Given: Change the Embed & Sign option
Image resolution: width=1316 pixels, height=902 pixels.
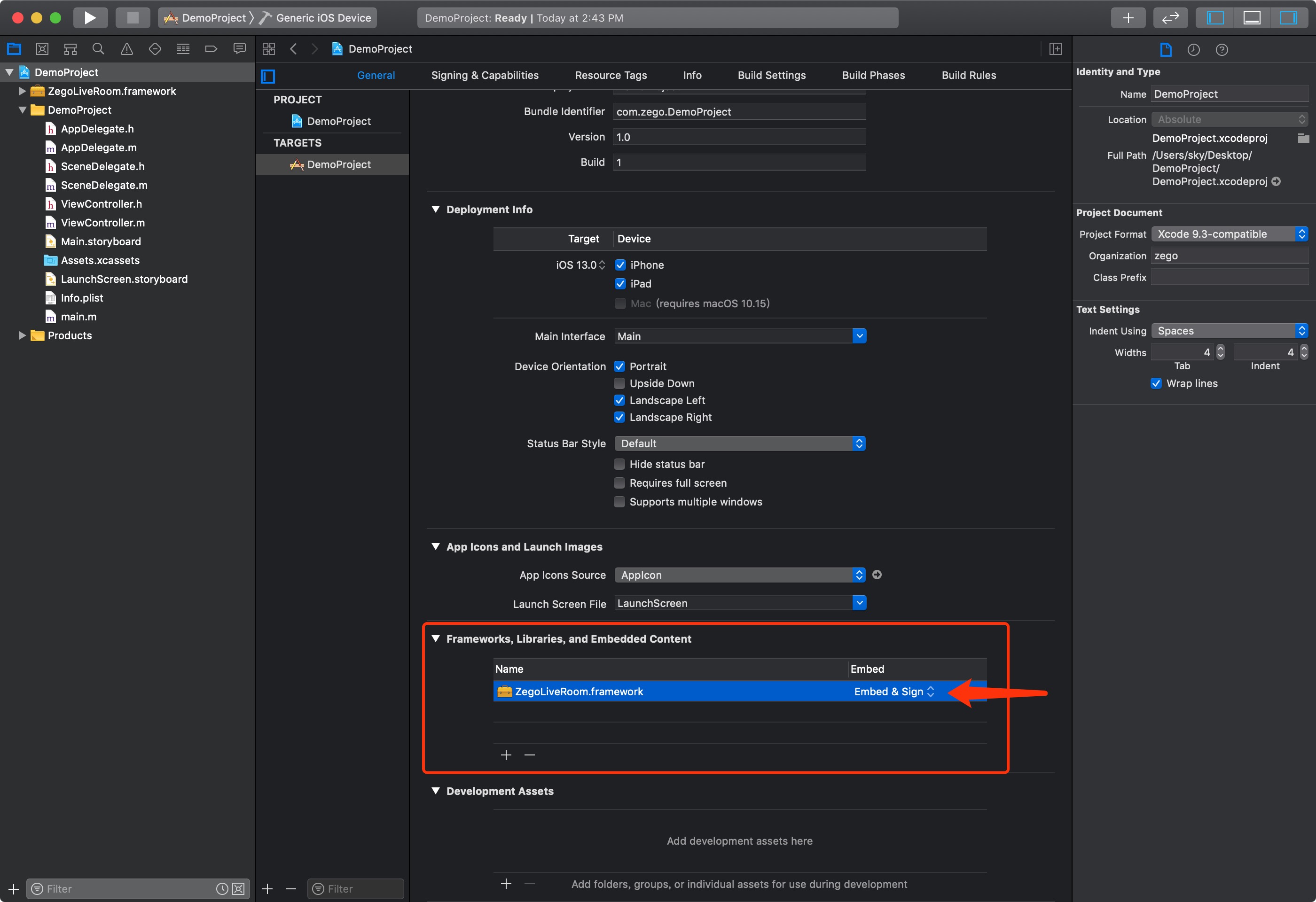Looking at the screenshot, I should click(894, 692).
